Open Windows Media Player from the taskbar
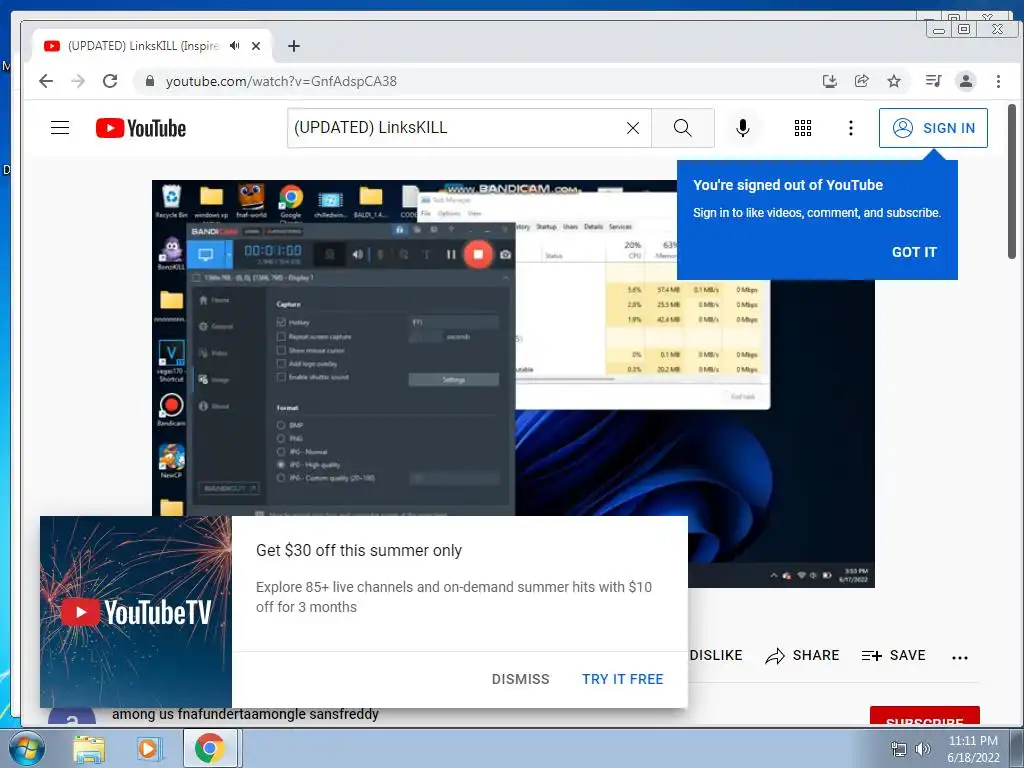Viewport: 1024px width, 768px height. 148,749
